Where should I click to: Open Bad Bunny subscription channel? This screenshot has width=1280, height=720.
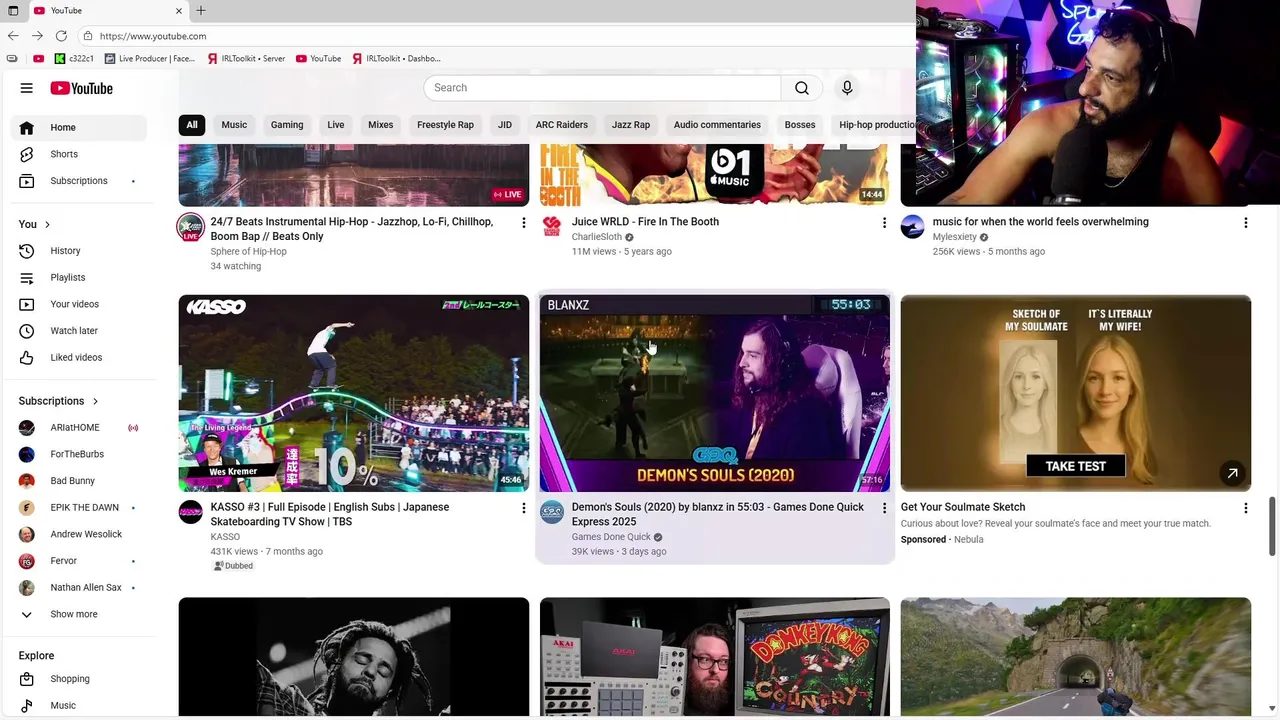pos(79,481)
